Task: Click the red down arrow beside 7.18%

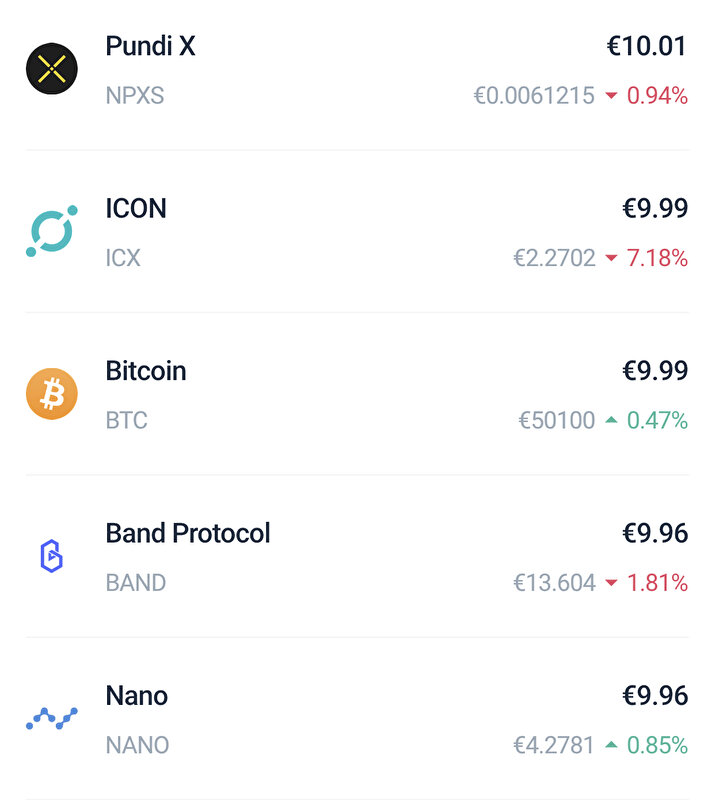Action: pos(611,258)
